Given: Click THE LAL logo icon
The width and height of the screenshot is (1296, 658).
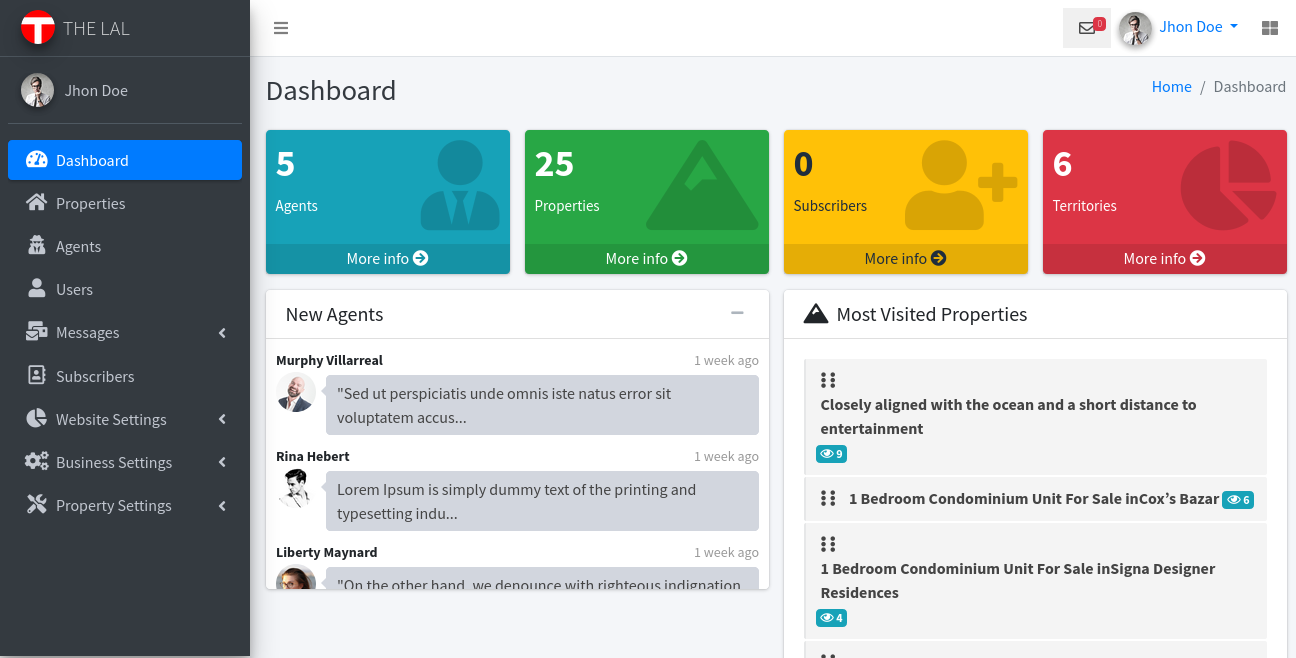Looking at the screenshot, I should tap(38, 27).
